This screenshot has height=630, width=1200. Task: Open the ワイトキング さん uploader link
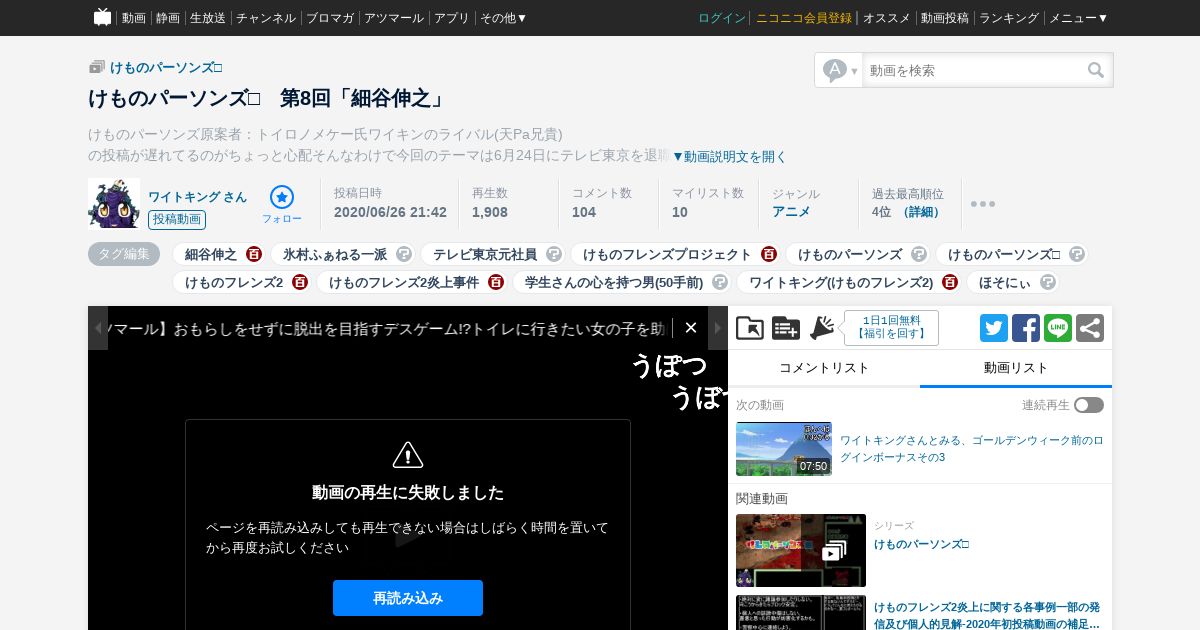click(197, 196)
